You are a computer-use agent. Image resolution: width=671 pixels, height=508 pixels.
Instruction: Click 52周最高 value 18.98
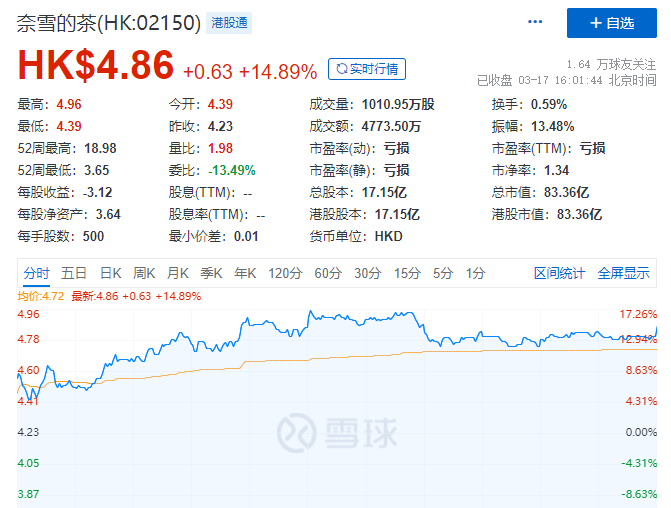click(x=100, y=148)
